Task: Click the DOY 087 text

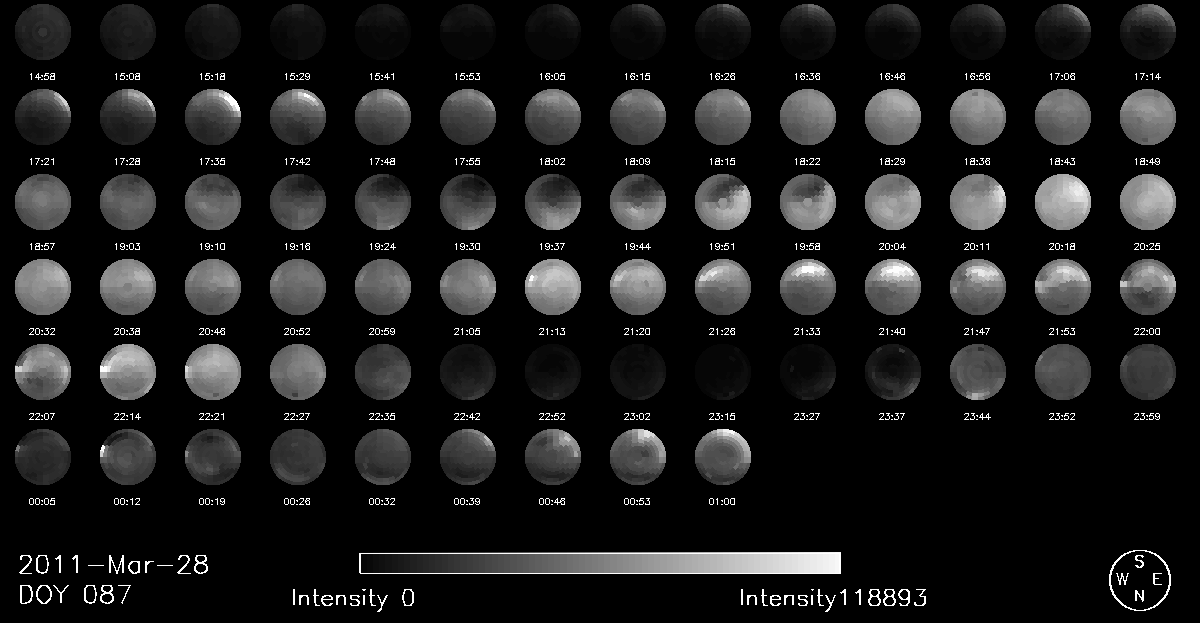Action: 76,595
